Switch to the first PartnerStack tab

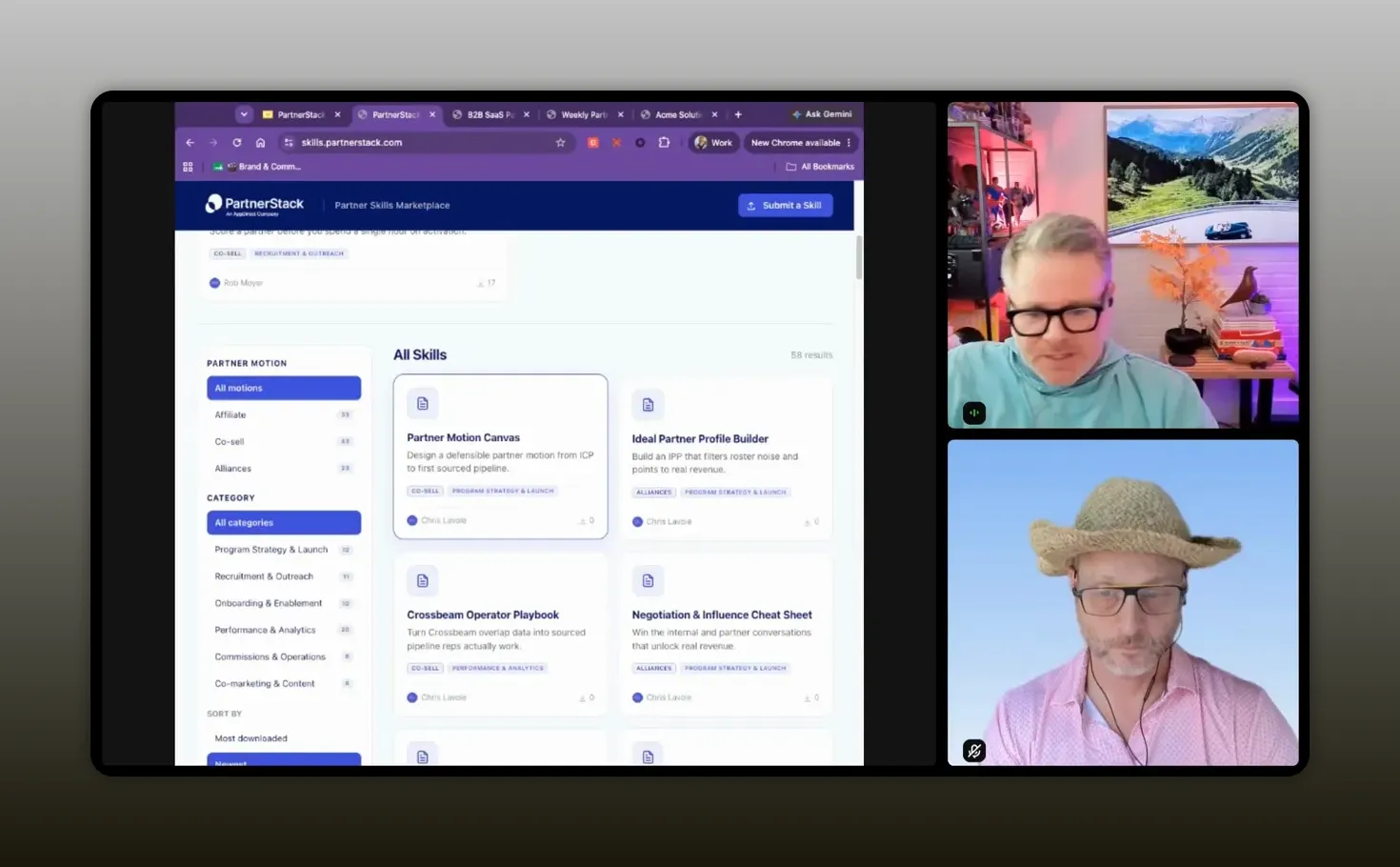pyautogui.click(x=301, y=114)
